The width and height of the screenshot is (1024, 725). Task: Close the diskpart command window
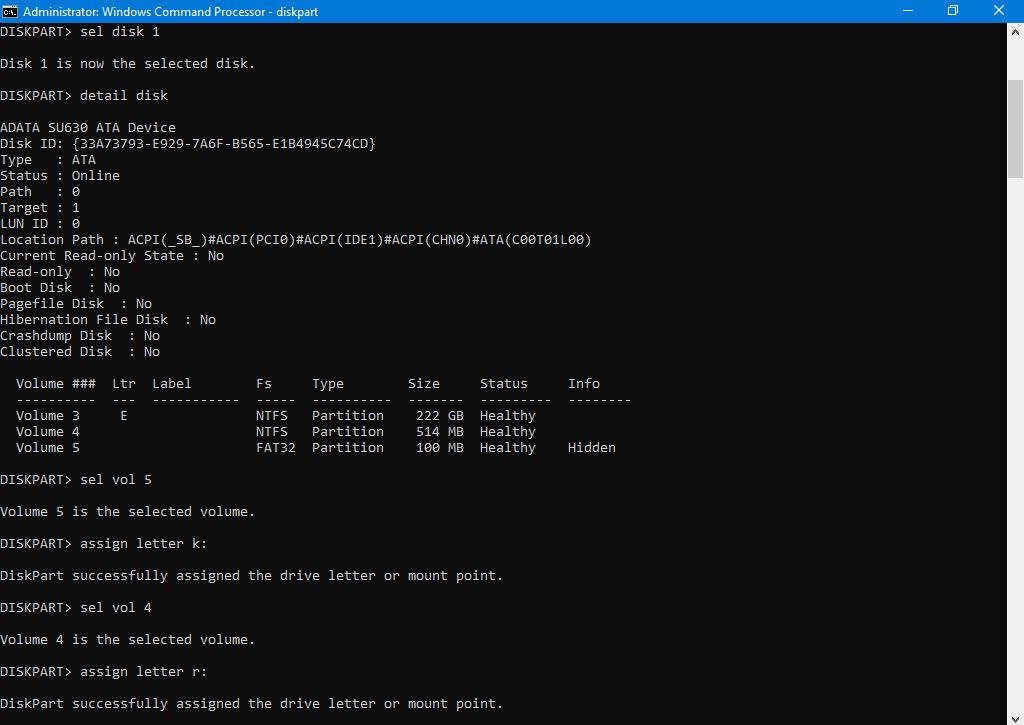pyautogui.click(x=999, y=10)
